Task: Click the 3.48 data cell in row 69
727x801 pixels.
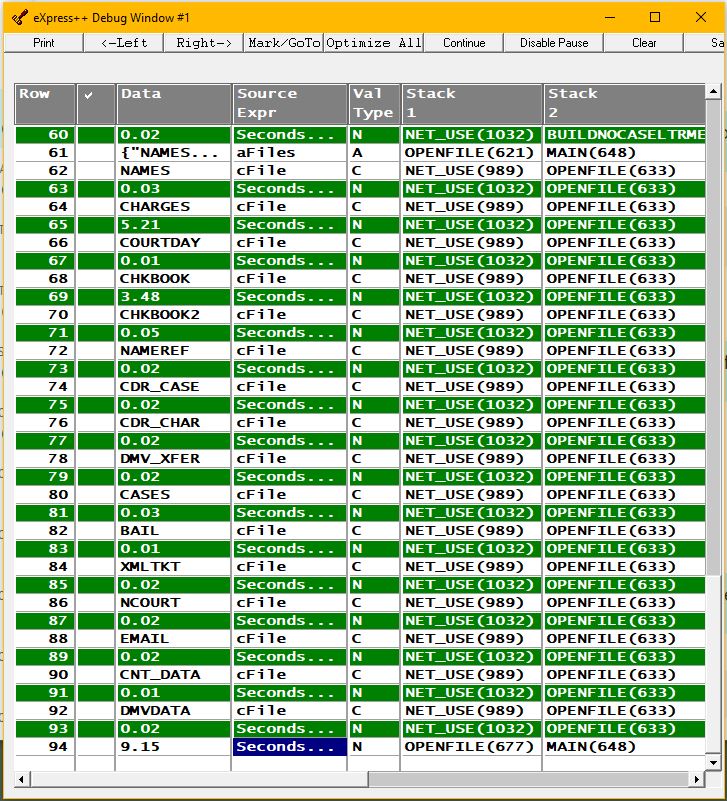Action: click(174, 297)
